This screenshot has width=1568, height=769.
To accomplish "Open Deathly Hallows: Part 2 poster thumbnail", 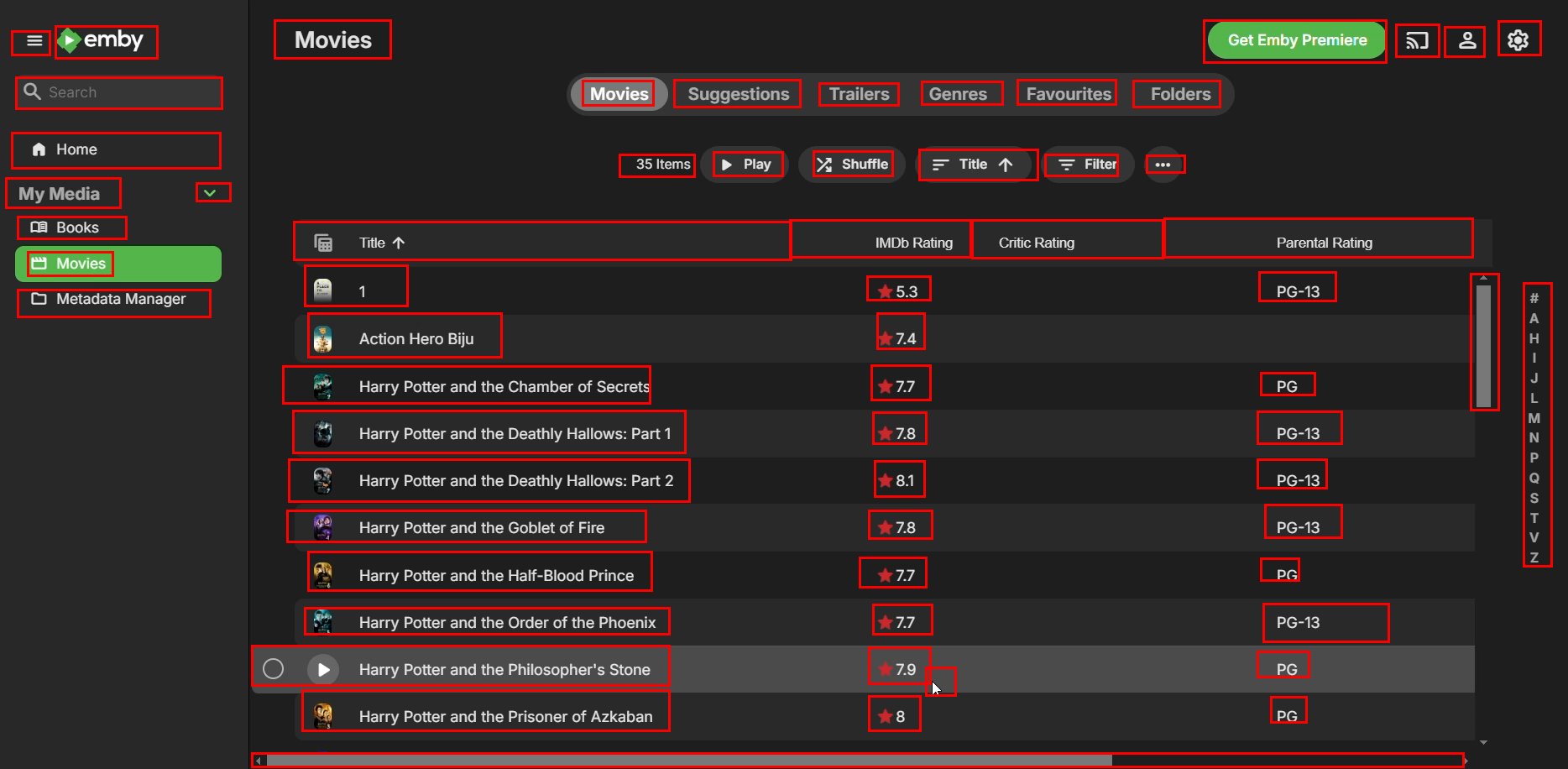I will pyautogui.click(x=323, y=480).
